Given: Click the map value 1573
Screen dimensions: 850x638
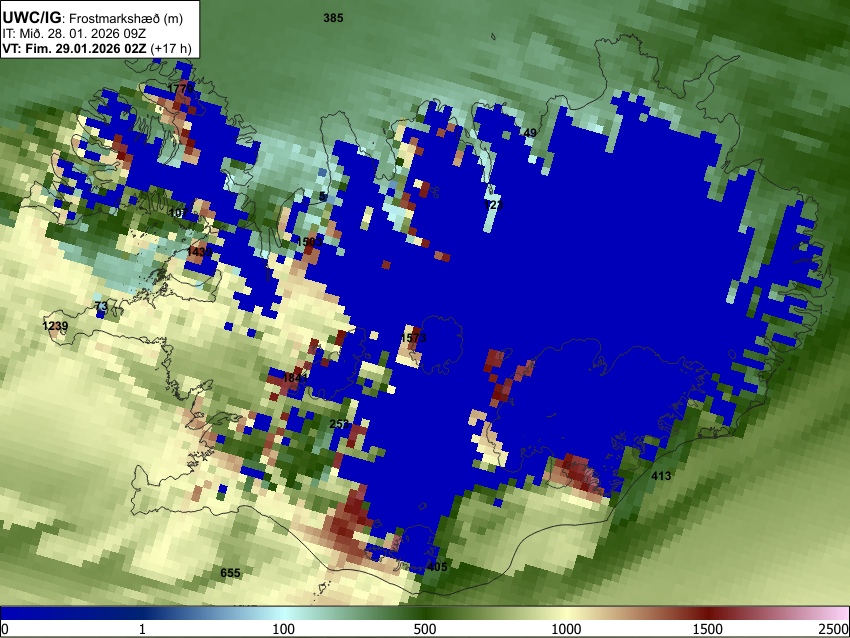Looking at the screenshot, I should pyautogui.click(x=413, y=338).
